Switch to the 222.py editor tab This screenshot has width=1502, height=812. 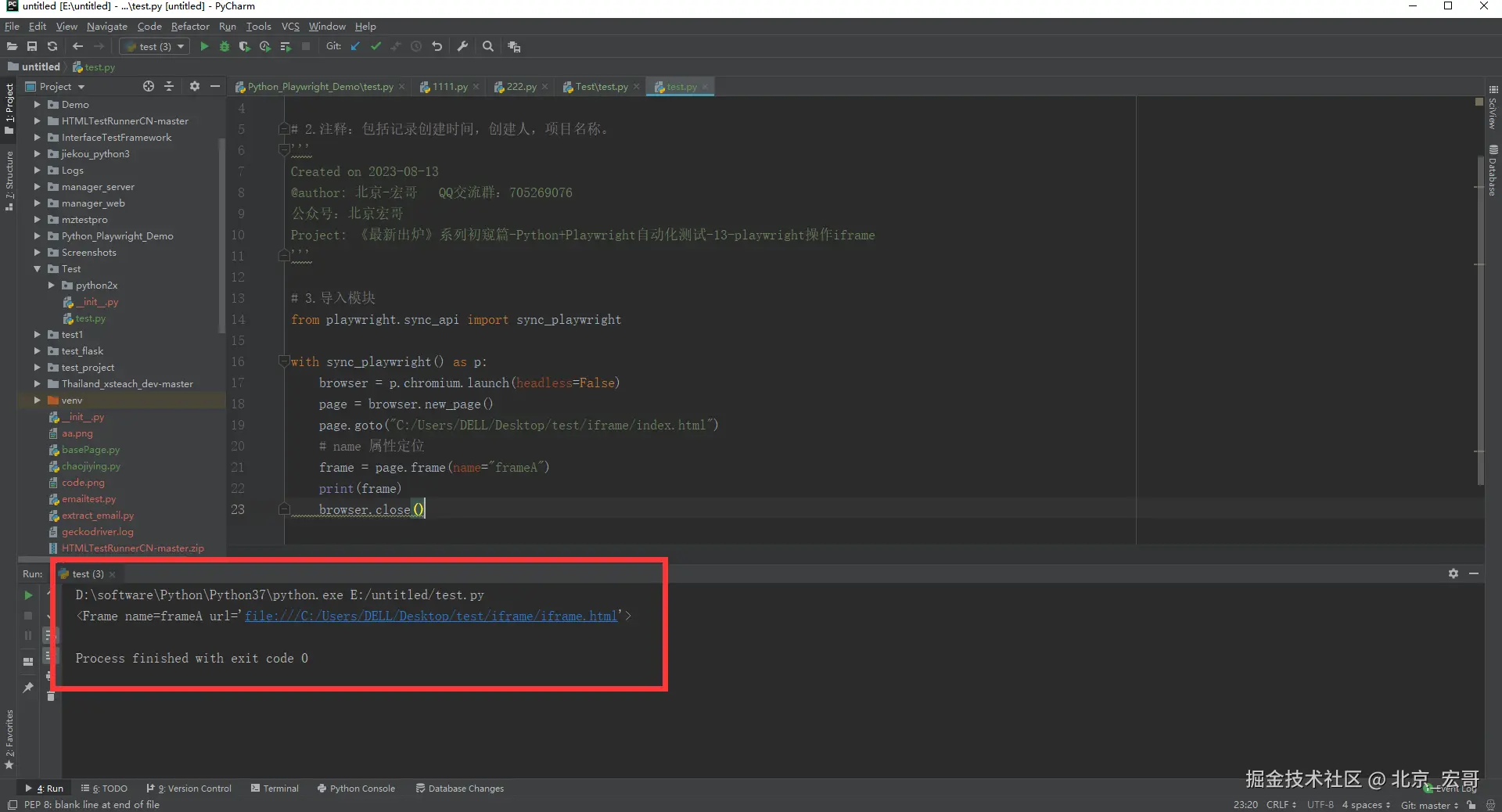coord(521,87)
